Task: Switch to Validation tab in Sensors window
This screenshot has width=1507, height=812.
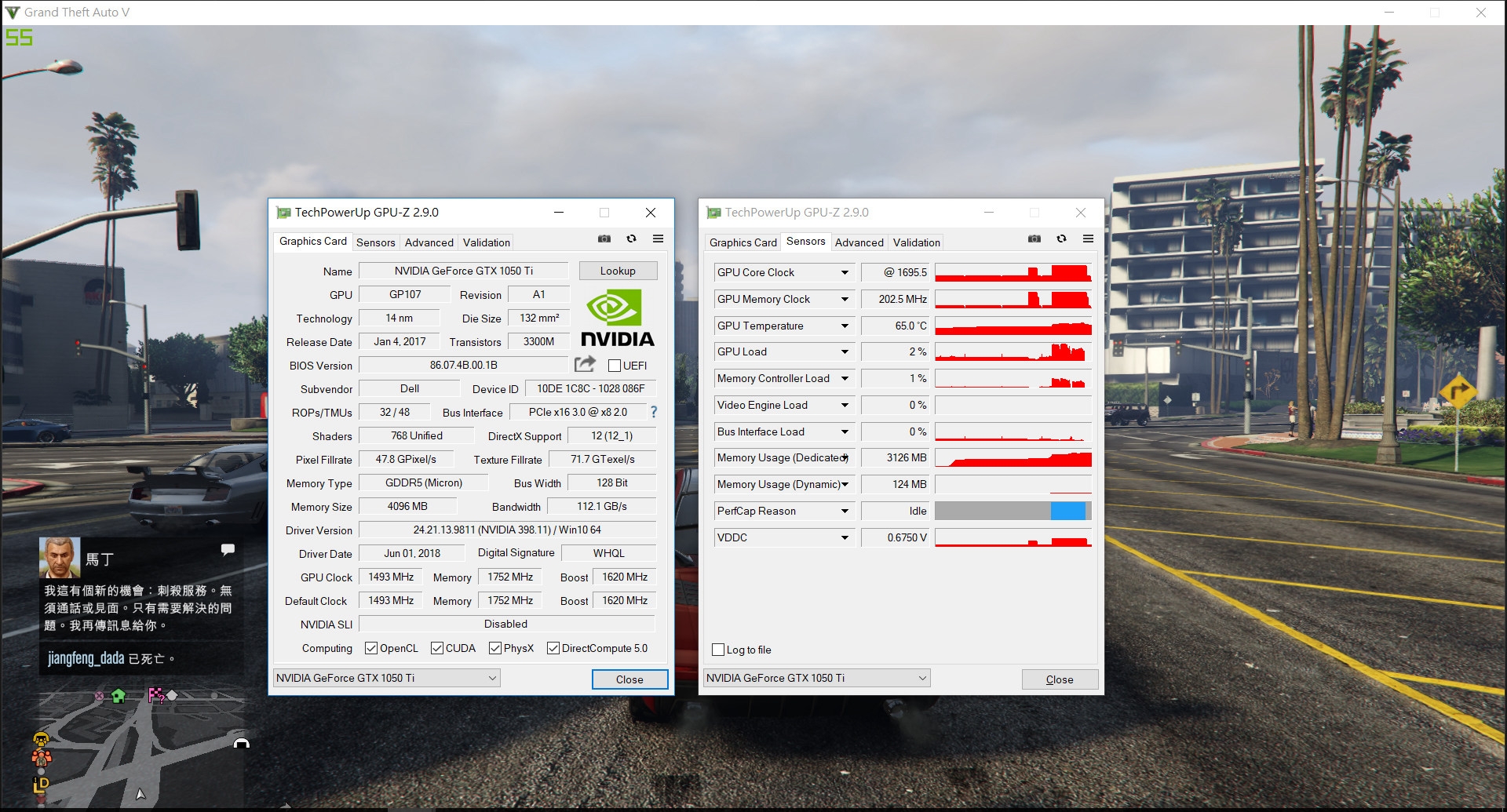Action: [x=916, y=242]
